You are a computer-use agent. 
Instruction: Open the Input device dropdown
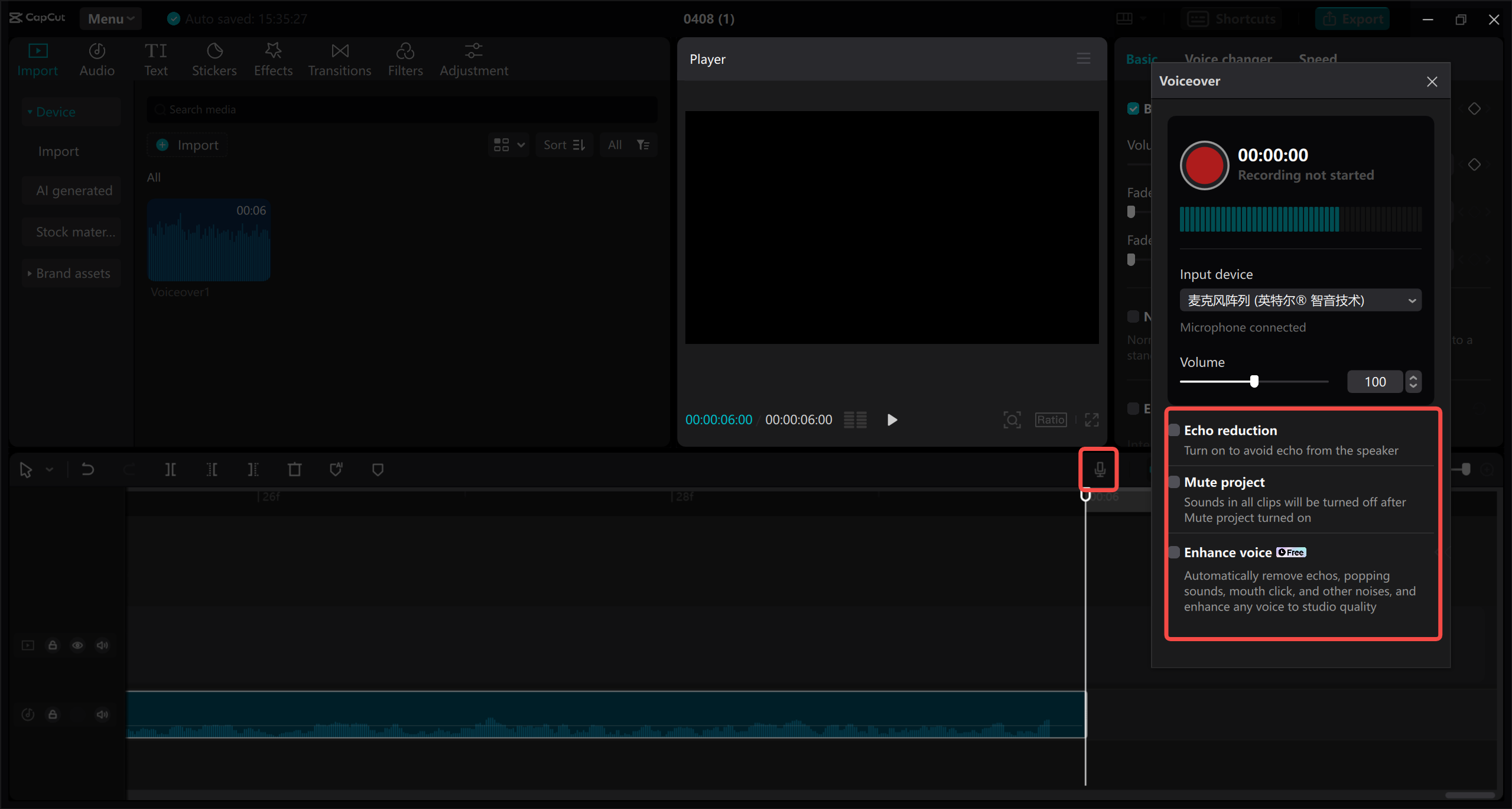1300,300
